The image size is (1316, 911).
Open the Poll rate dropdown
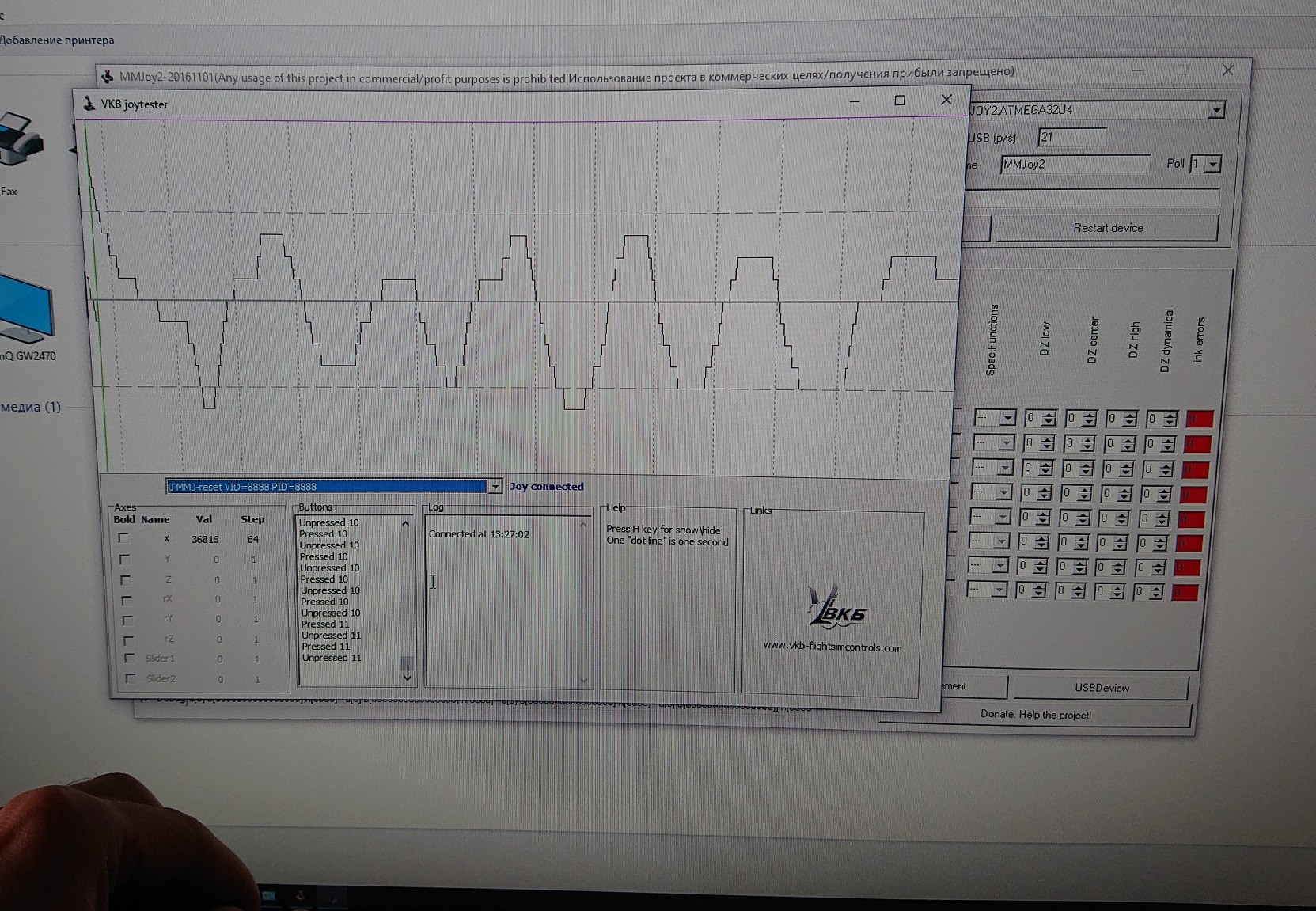point(1213,165)
